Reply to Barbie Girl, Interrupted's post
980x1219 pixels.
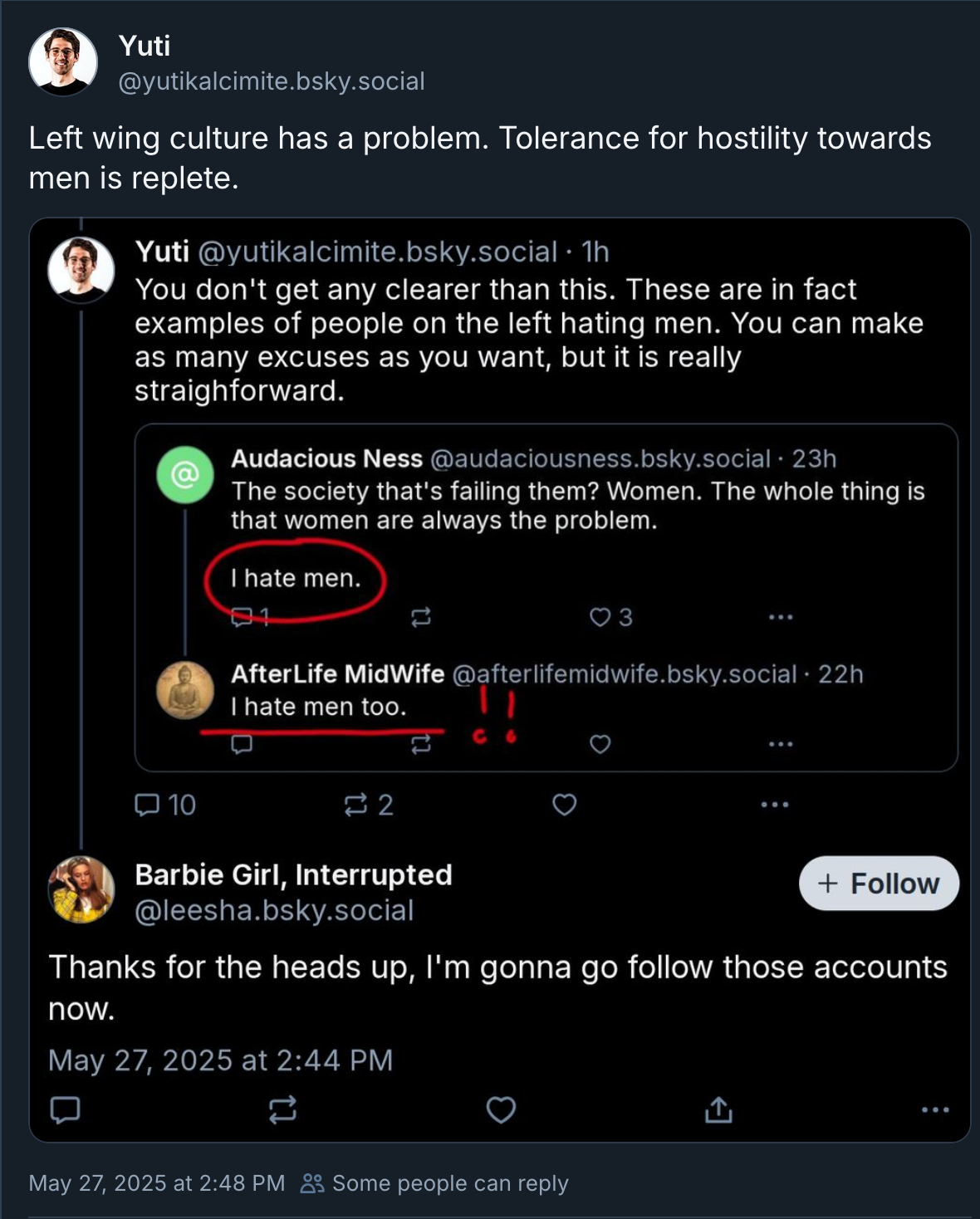(66, 1109)
